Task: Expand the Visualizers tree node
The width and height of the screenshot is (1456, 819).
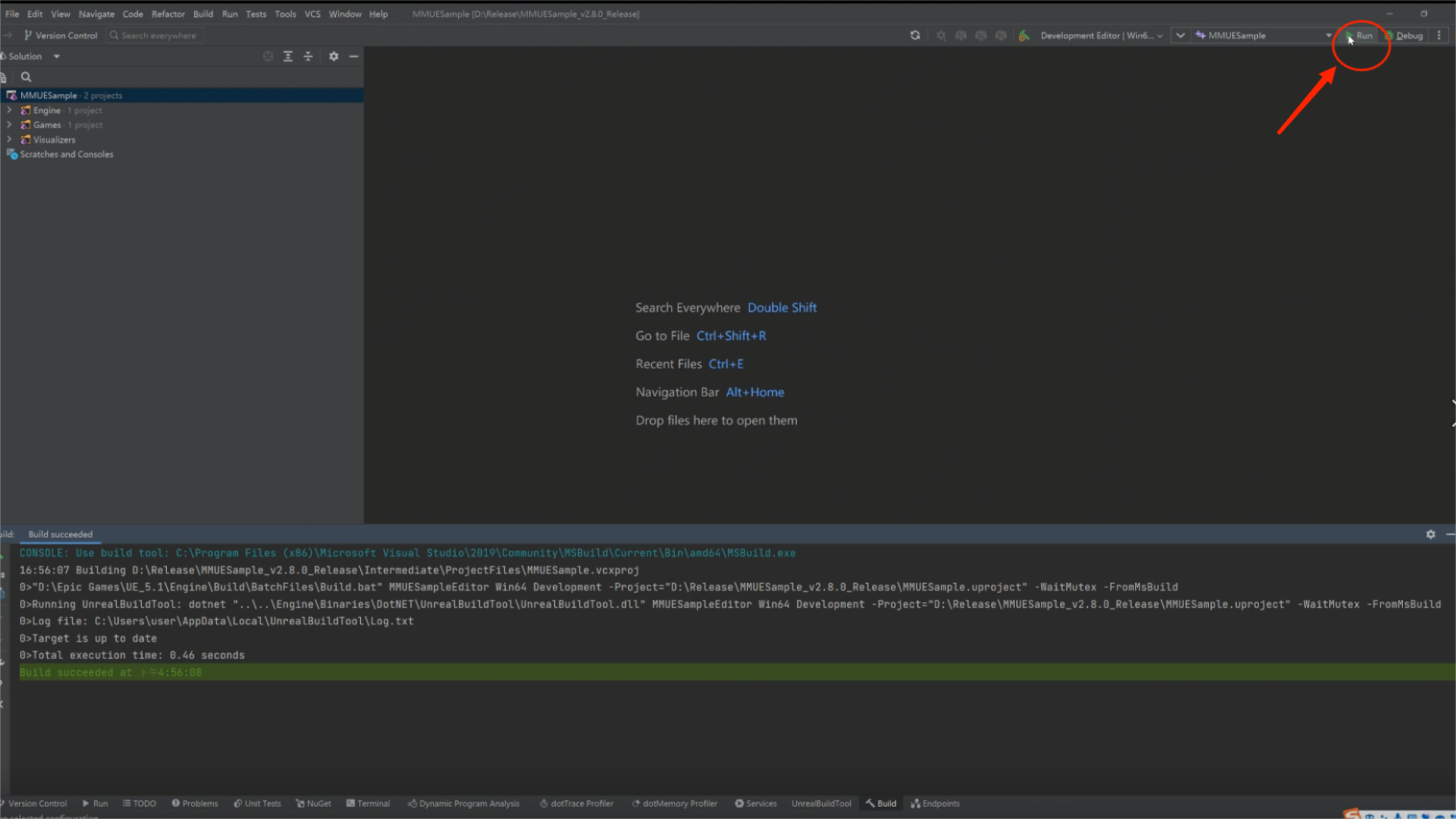Action: tap(9, 139)
